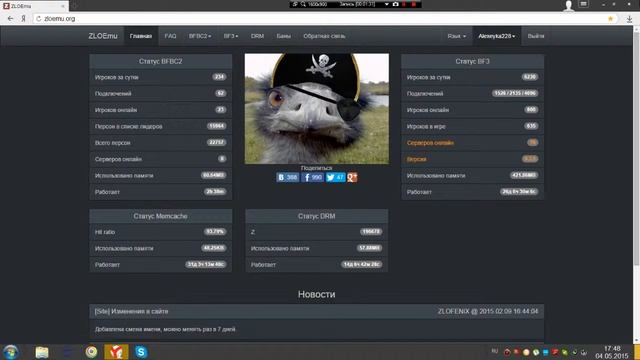
Task: Click the Новости heading
Action: 316,294
